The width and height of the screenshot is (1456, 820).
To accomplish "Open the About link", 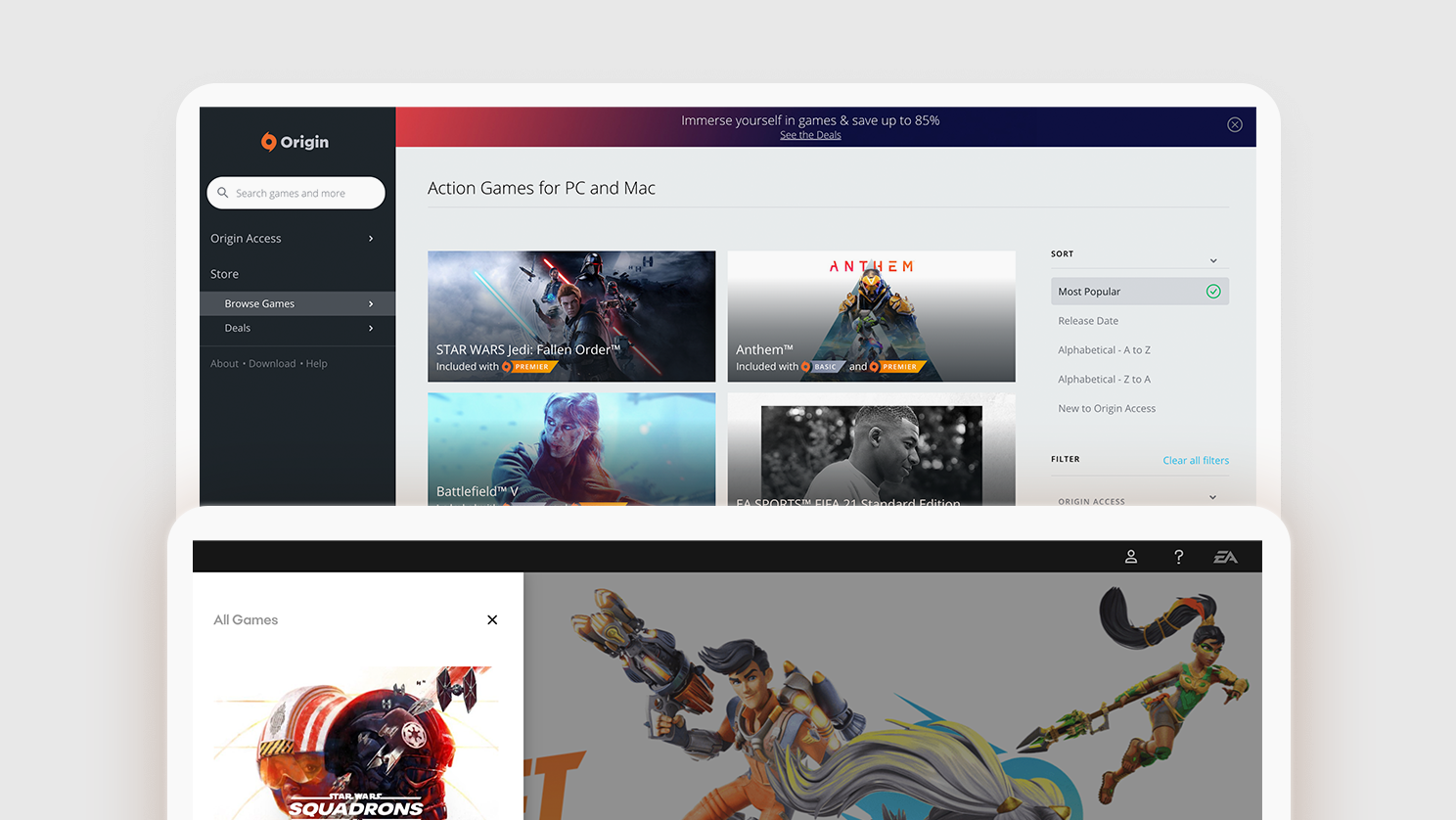I will pyautogui.click(x=224, y=364).
